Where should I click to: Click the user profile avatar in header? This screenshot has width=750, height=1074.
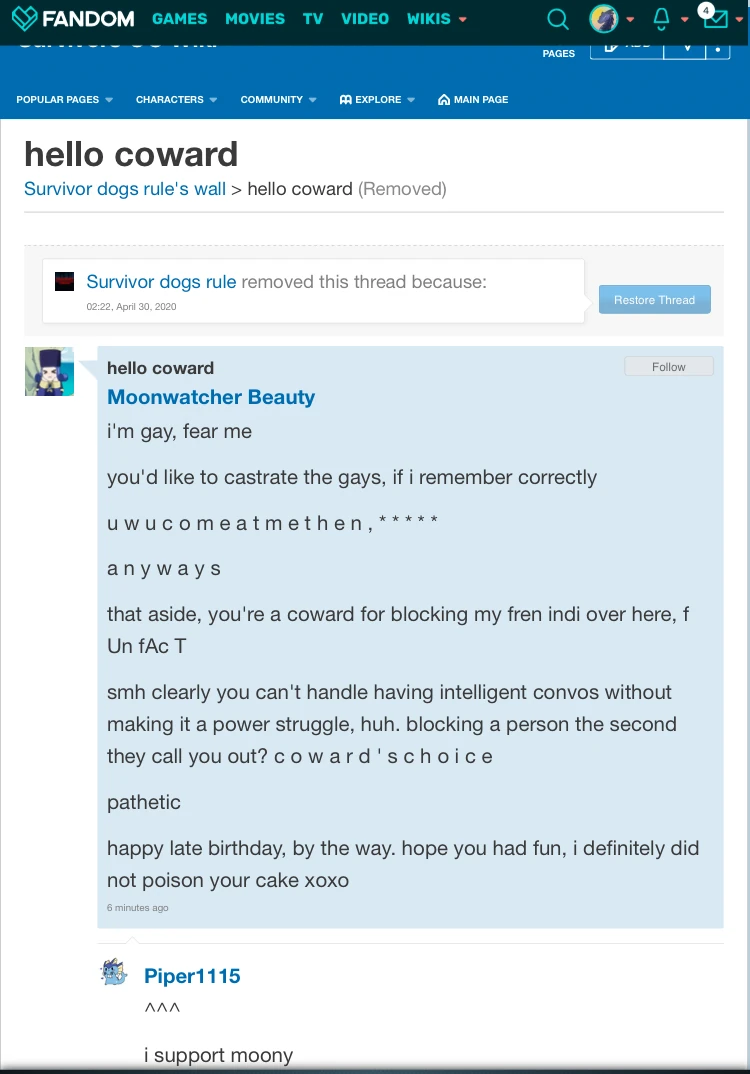click(603, 18)
